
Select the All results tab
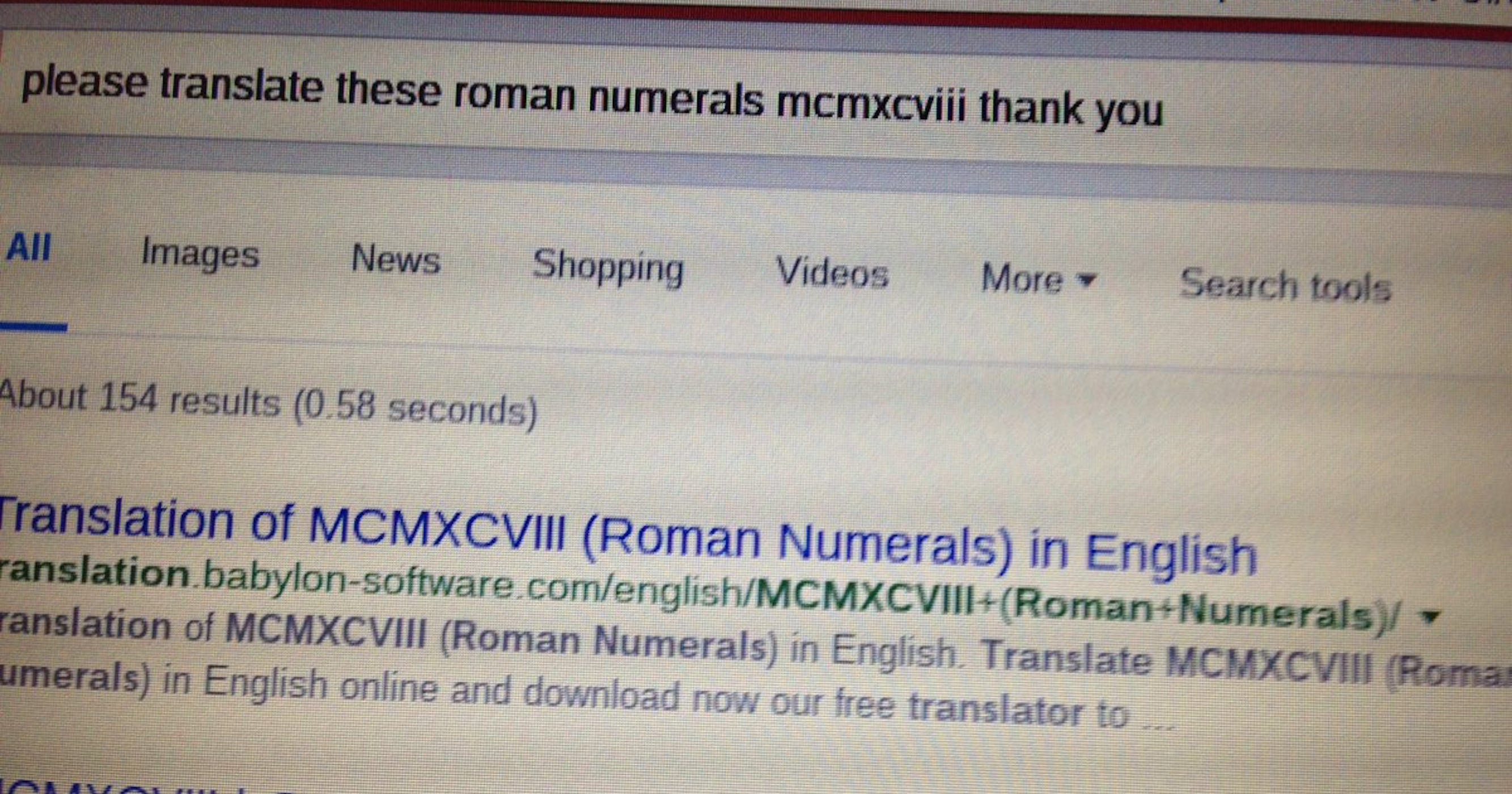coord(28,247)
